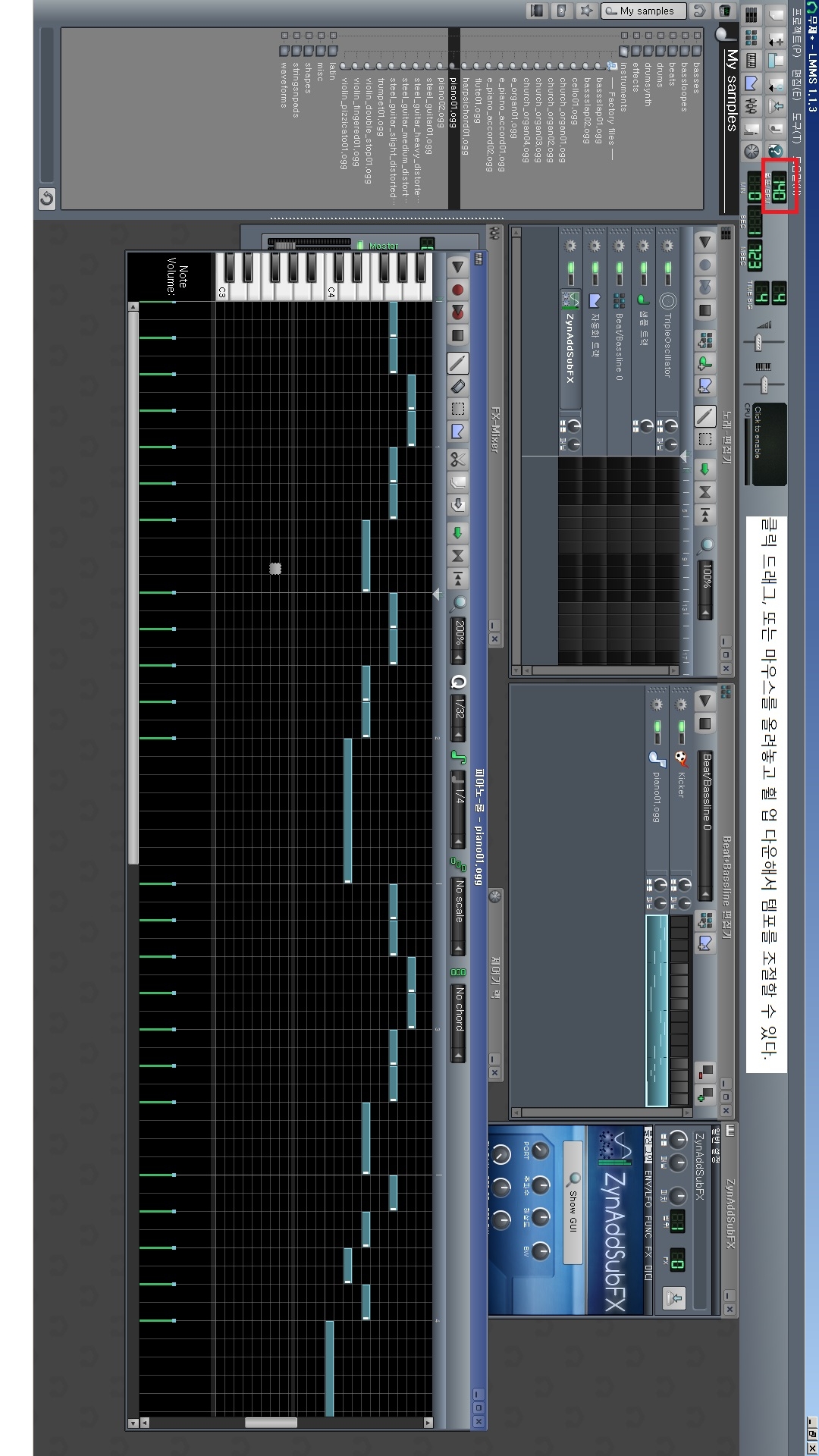Open the 1/32 quantization dropdown
The image size is (819, 1456).
click(458, 717)
